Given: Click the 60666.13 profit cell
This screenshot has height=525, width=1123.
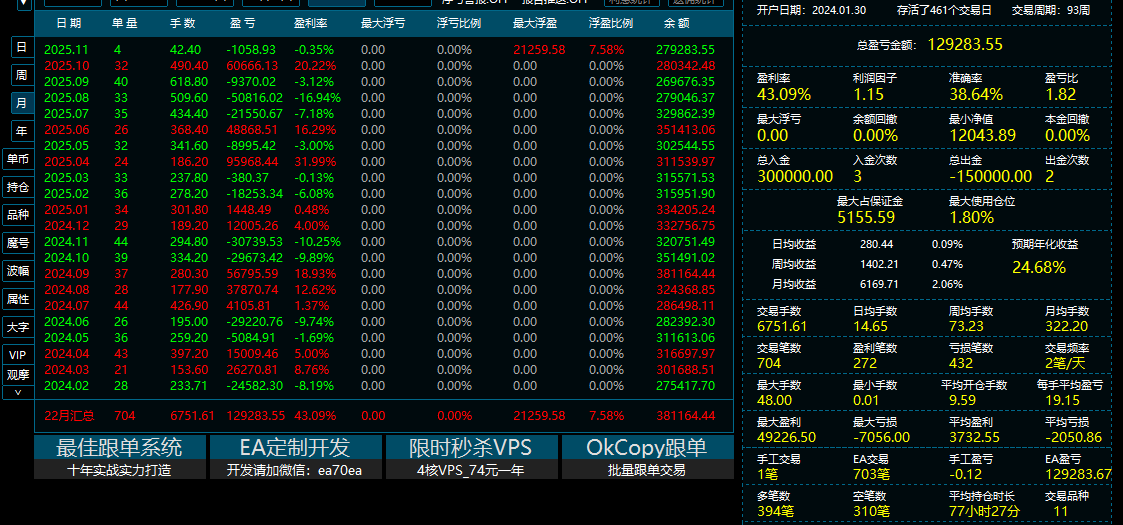Looking at the screenshot, I should [252, 66].
